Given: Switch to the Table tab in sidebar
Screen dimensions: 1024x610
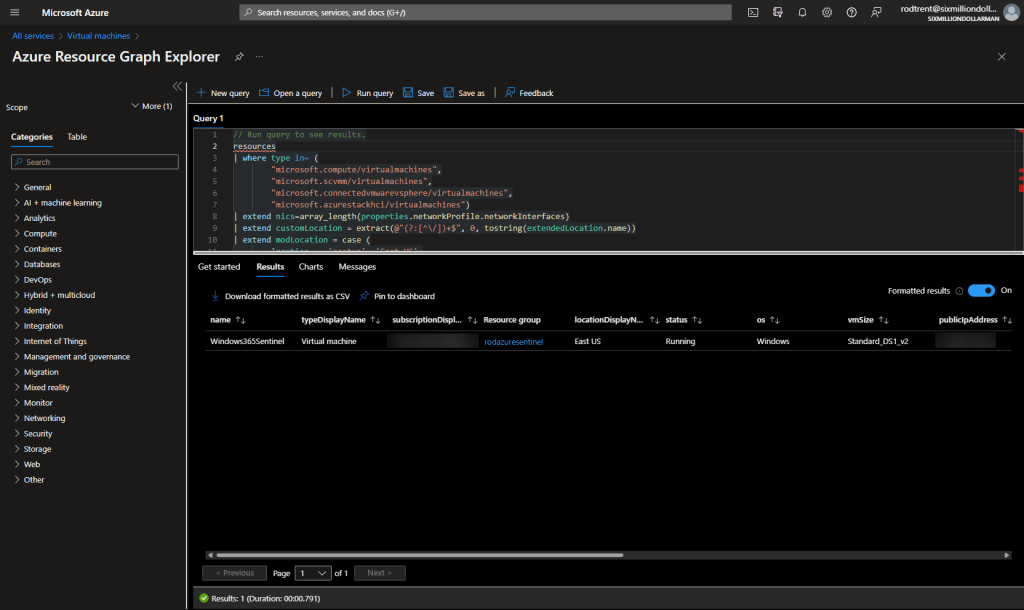Looking at the screenshot, I should coord(77,136).
